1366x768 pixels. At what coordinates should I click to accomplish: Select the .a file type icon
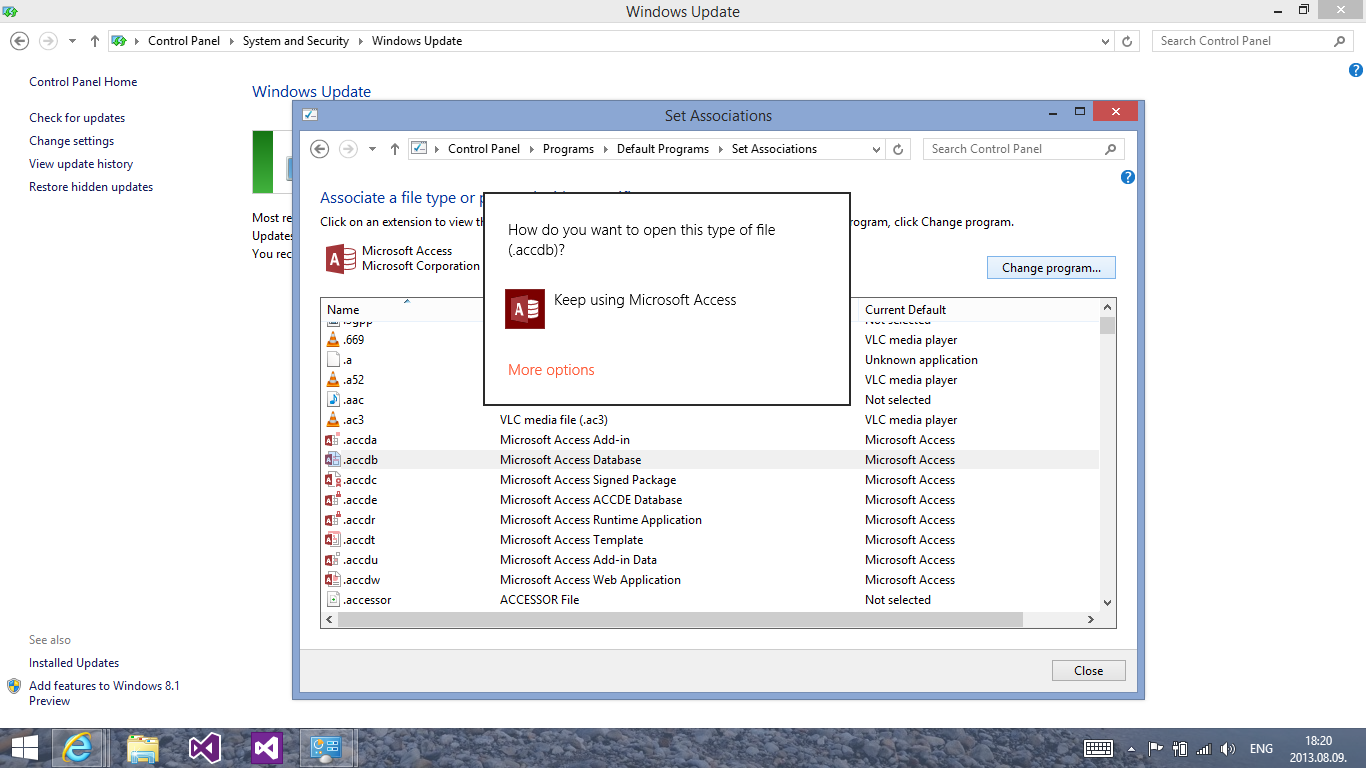[333, 360]
